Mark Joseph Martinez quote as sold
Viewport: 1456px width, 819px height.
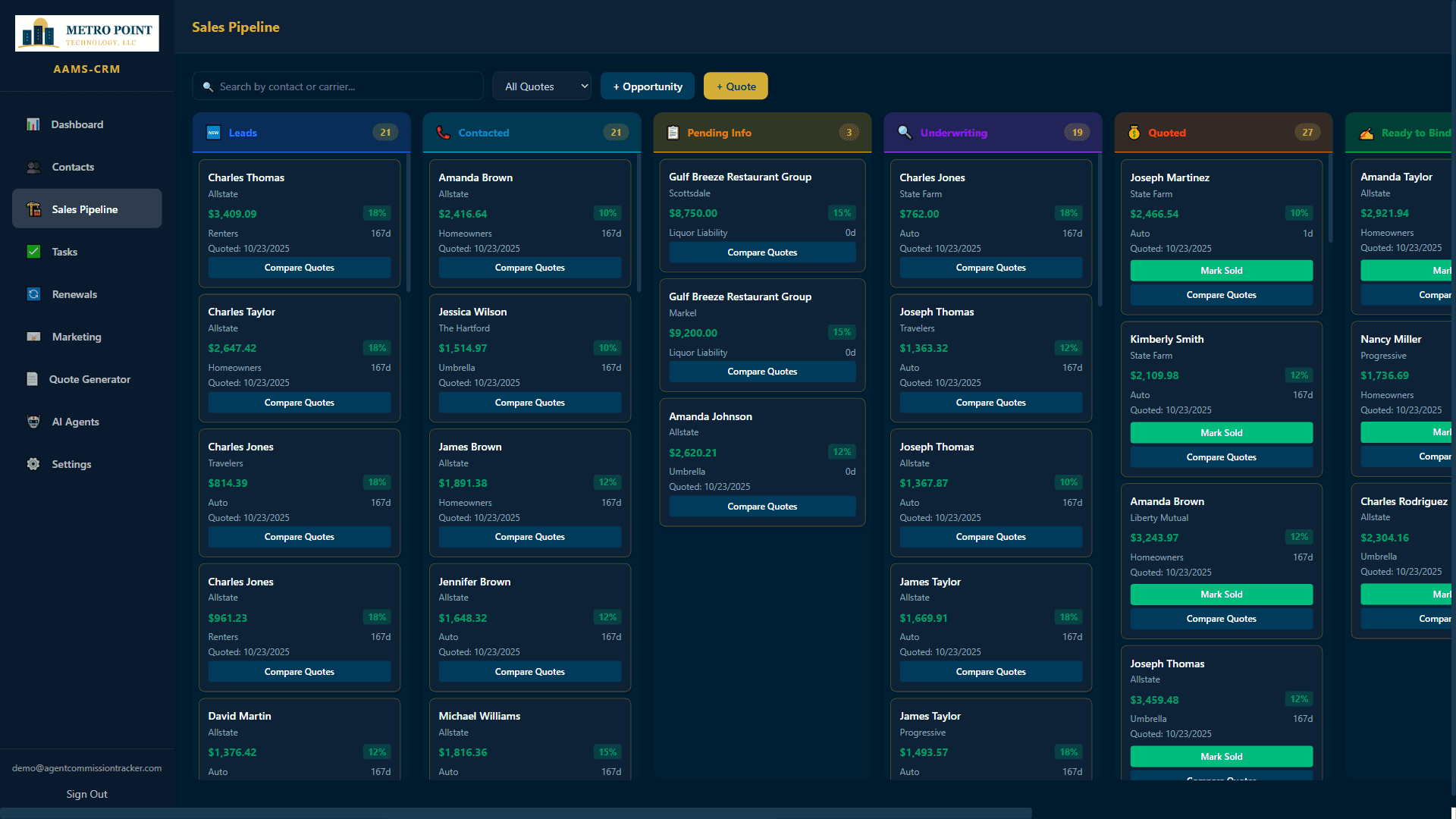pos(1221,271)
